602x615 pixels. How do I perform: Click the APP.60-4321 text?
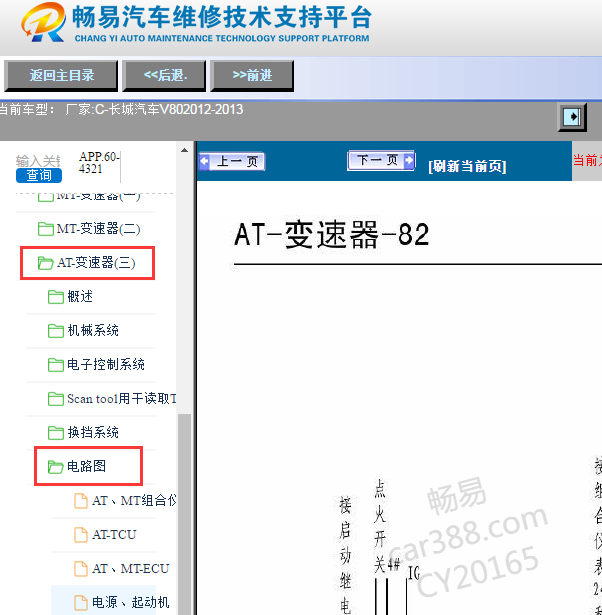[99, 163]
